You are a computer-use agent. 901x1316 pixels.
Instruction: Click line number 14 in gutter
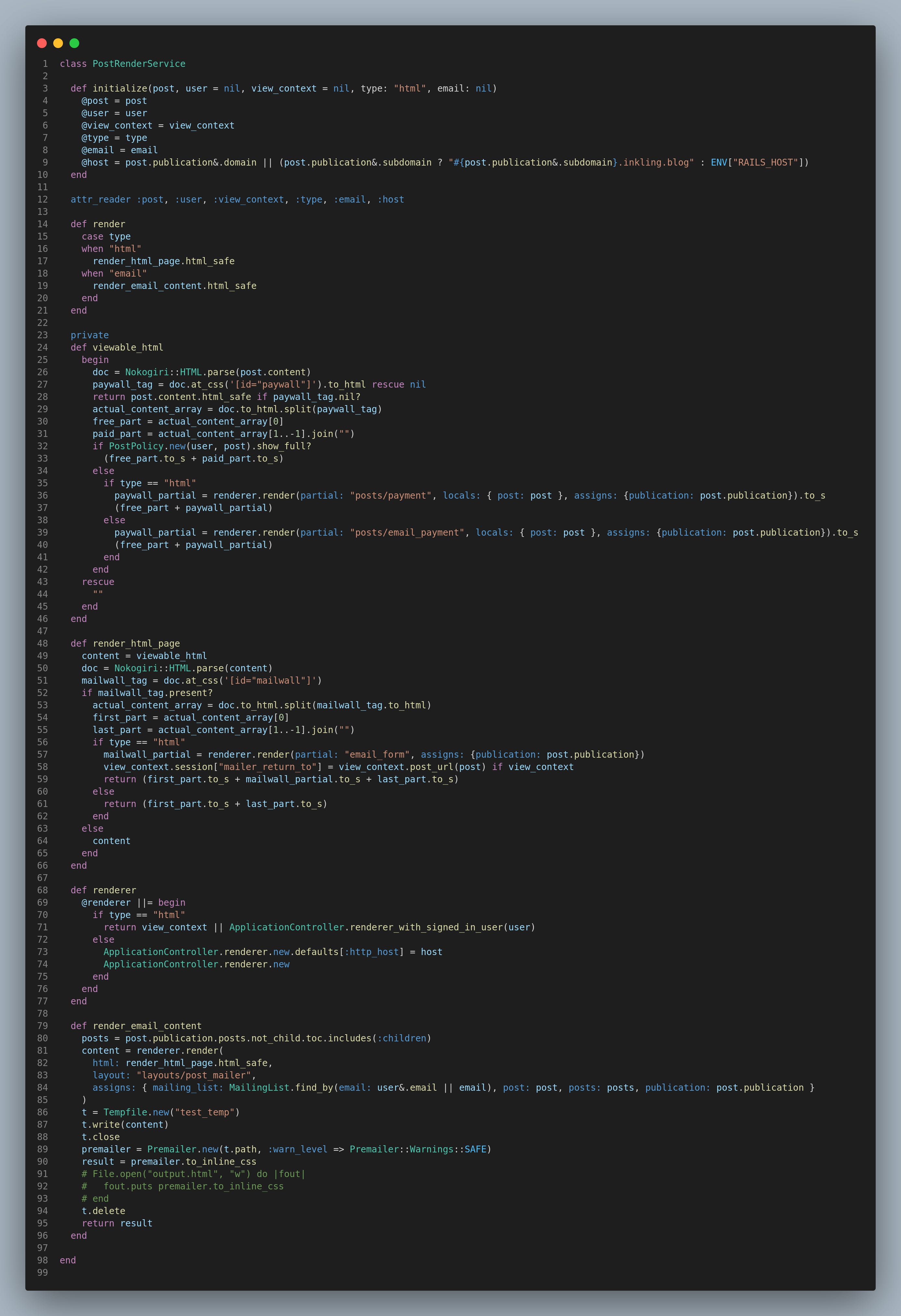(43, 224)
